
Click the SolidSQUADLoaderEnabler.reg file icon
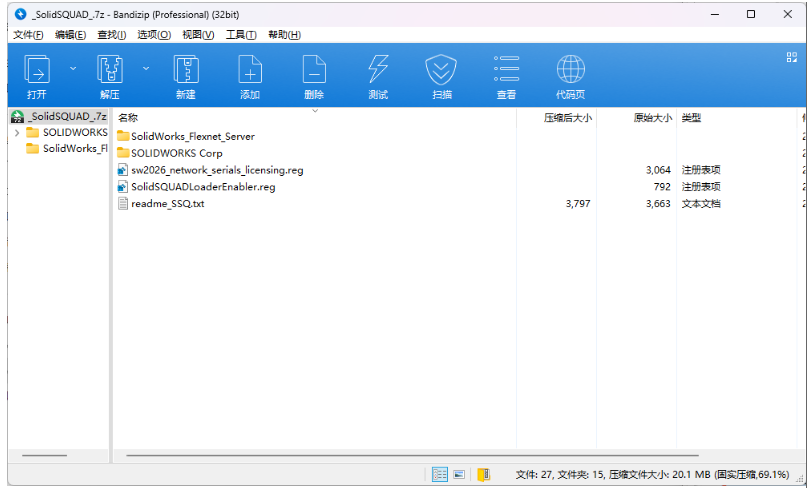click(x=123, y=187)
